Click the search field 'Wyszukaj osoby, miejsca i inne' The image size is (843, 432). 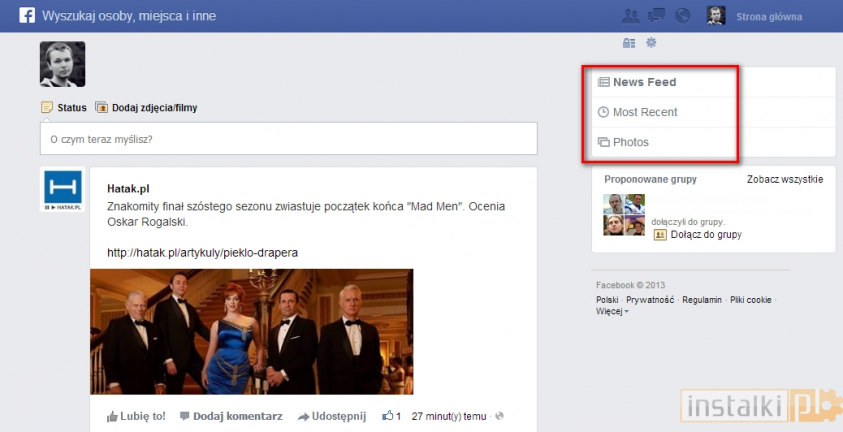point(129,16)
